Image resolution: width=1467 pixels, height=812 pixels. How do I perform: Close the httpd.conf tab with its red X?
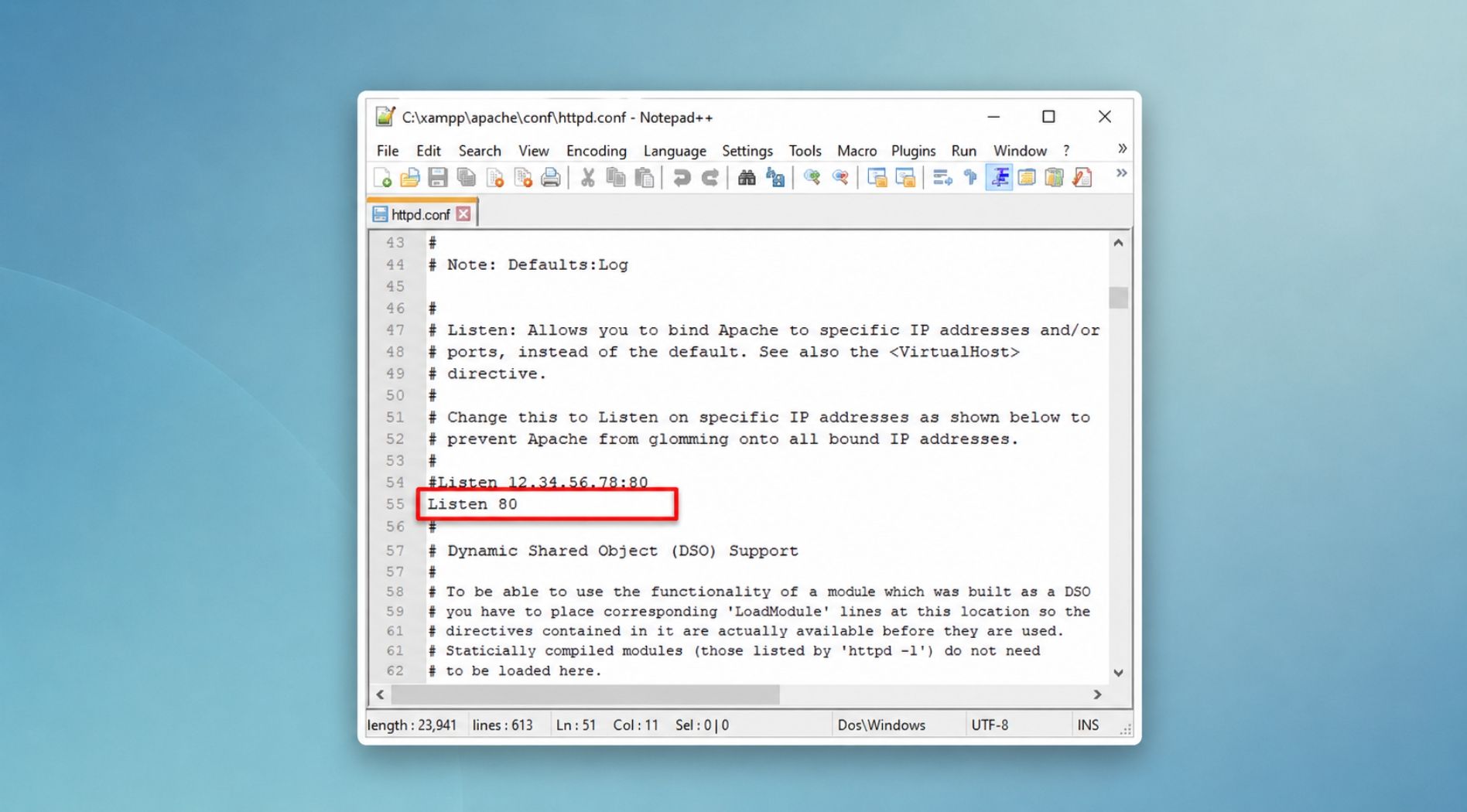(x=463, y=214)
